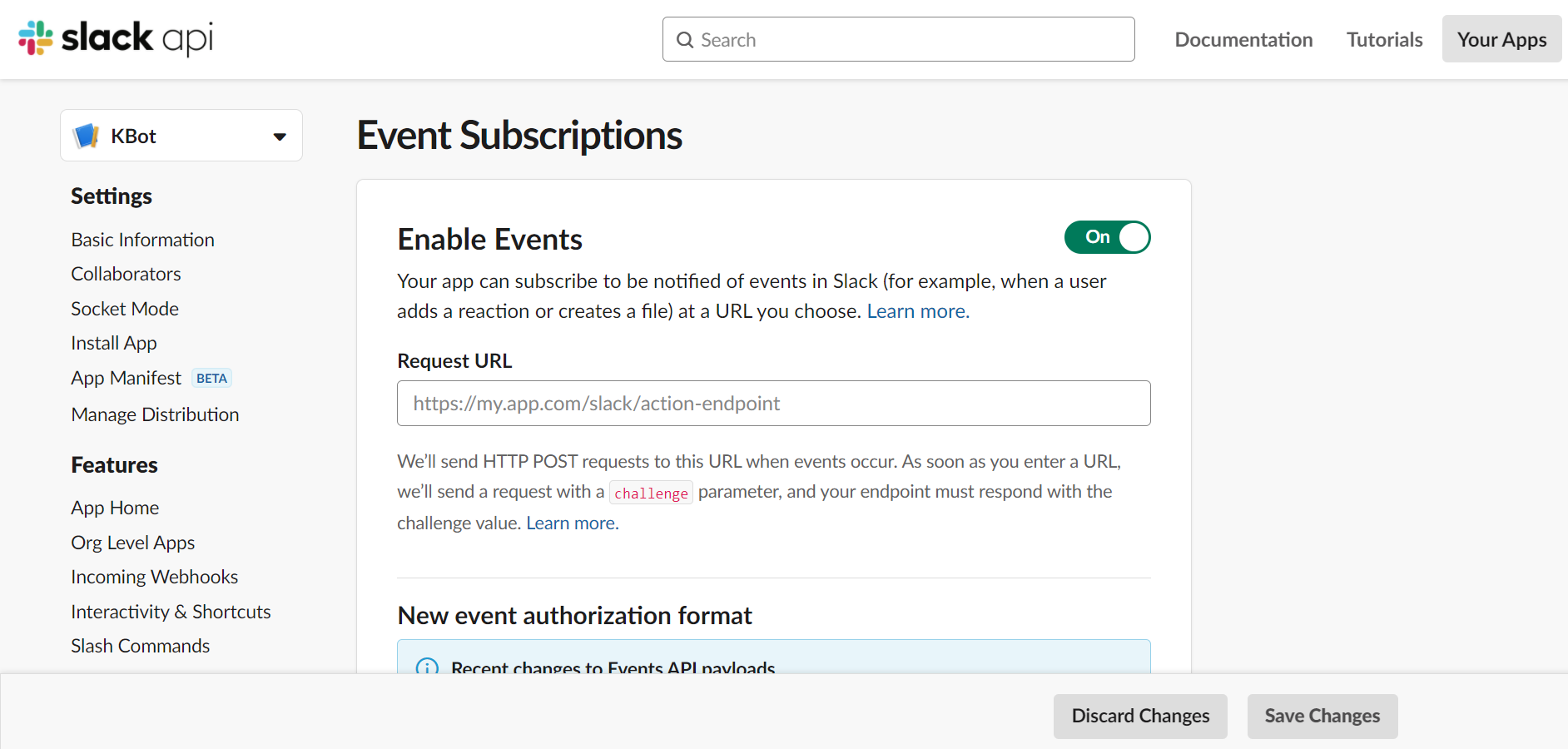This screenshot has width=1568, height=749.
Task: Click the Enable Events heading
Action: (x=489, y=240)
